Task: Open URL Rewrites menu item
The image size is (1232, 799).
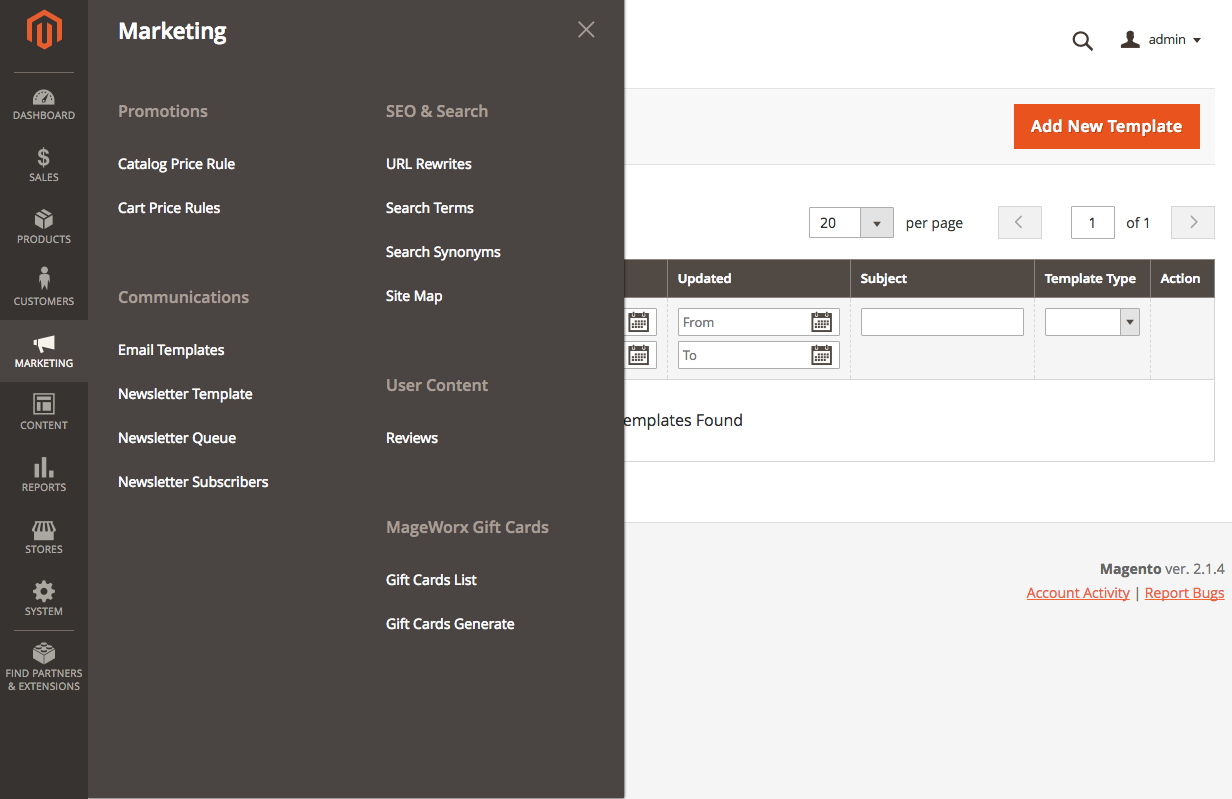Action: pyautogui.click(x=429, y=164)
